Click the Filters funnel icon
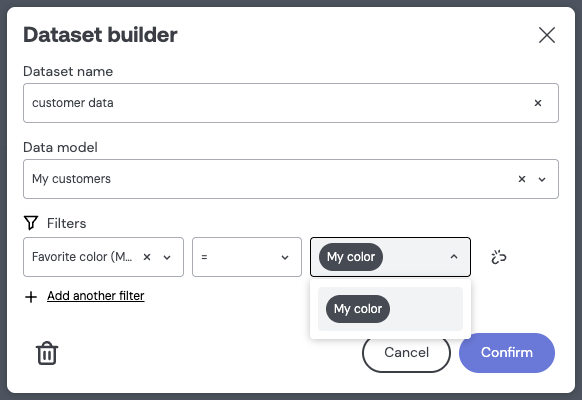 31,223
